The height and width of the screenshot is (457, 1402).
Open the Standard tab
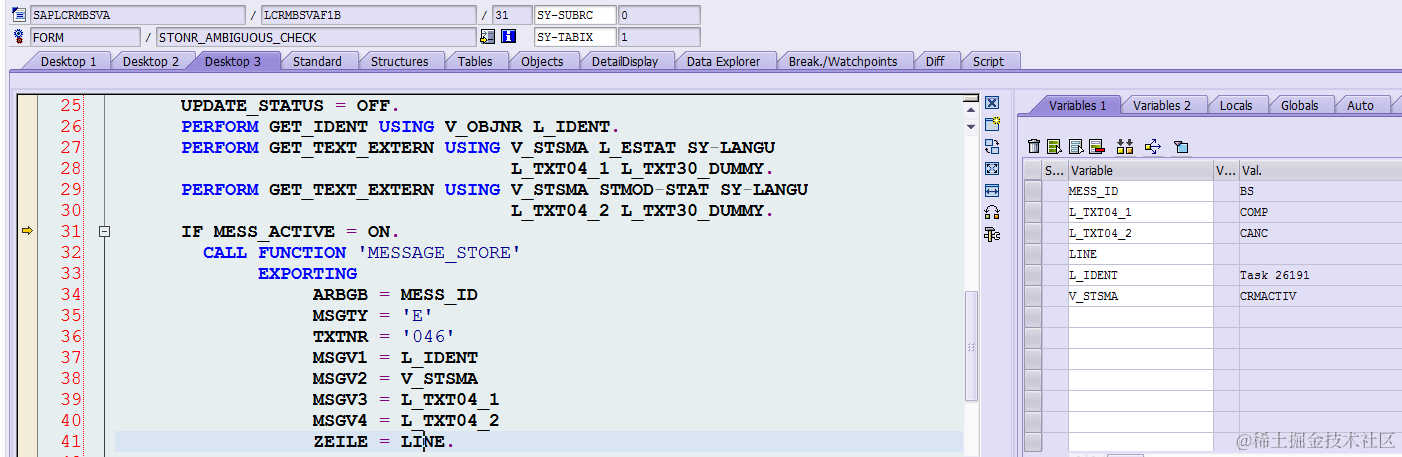coord(317,61)
